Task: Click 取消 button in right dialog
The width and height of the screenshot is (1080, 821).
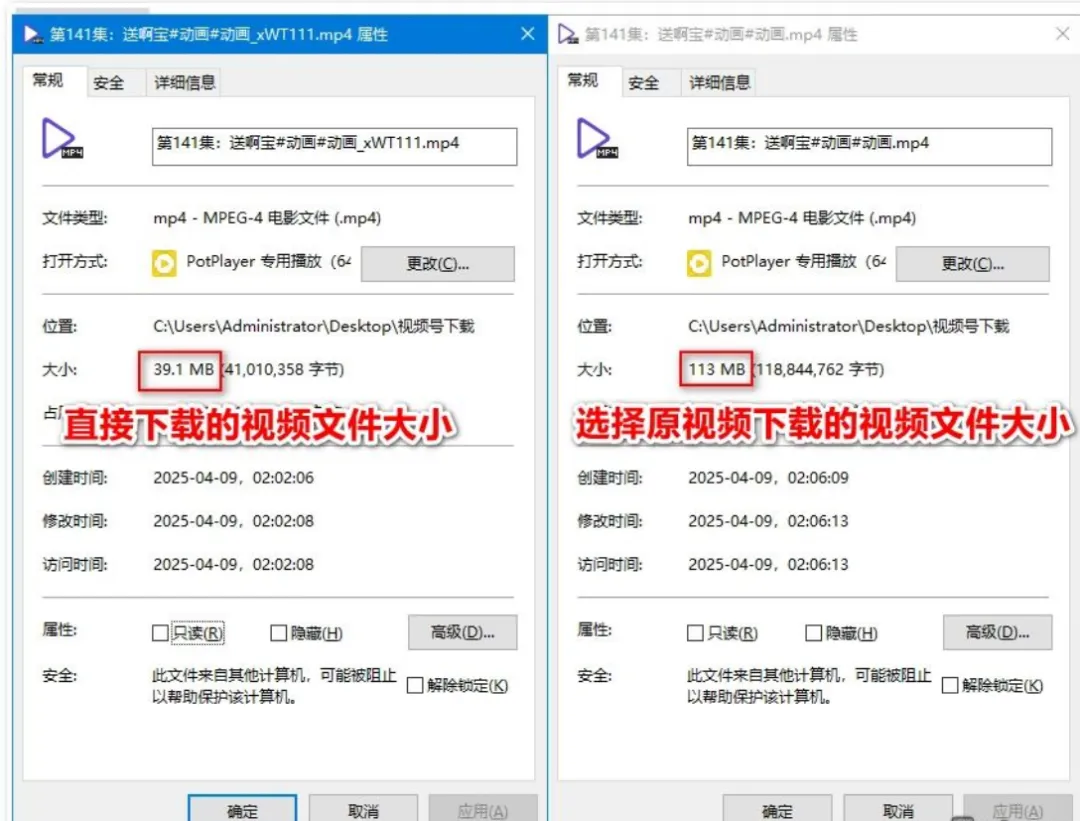Action: pyautogui.click(x=898, y=809)
